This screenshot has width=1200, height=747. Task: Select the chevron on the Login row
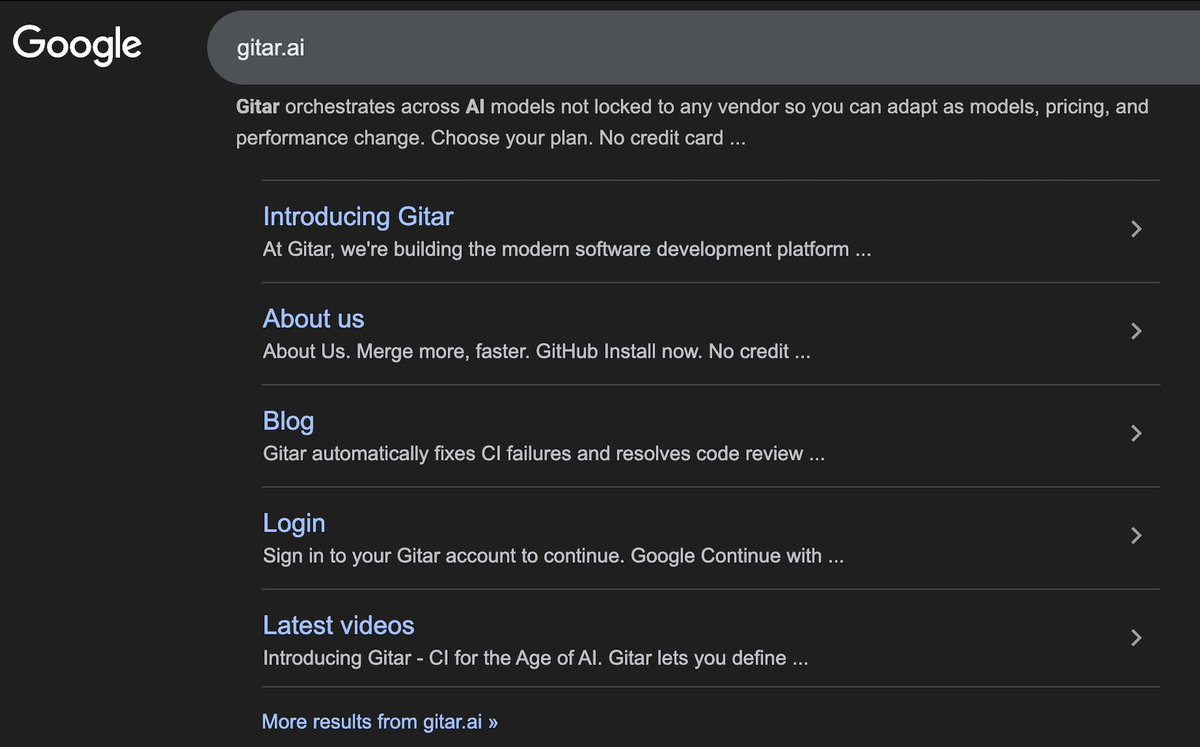tap(1135, 535)
